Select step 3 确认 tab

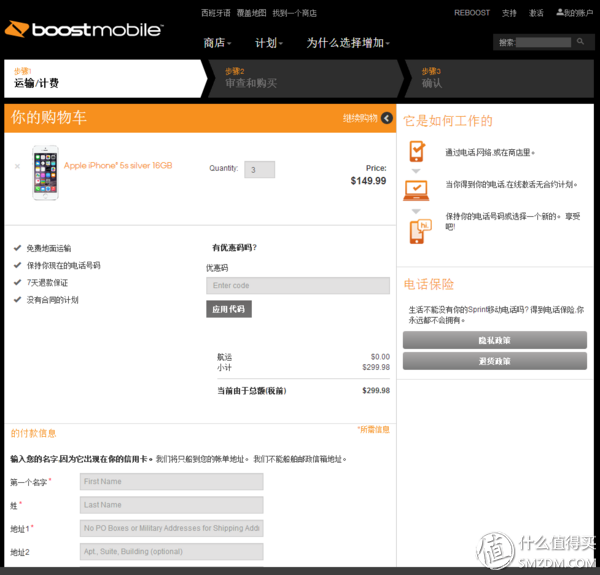(499, 78)
